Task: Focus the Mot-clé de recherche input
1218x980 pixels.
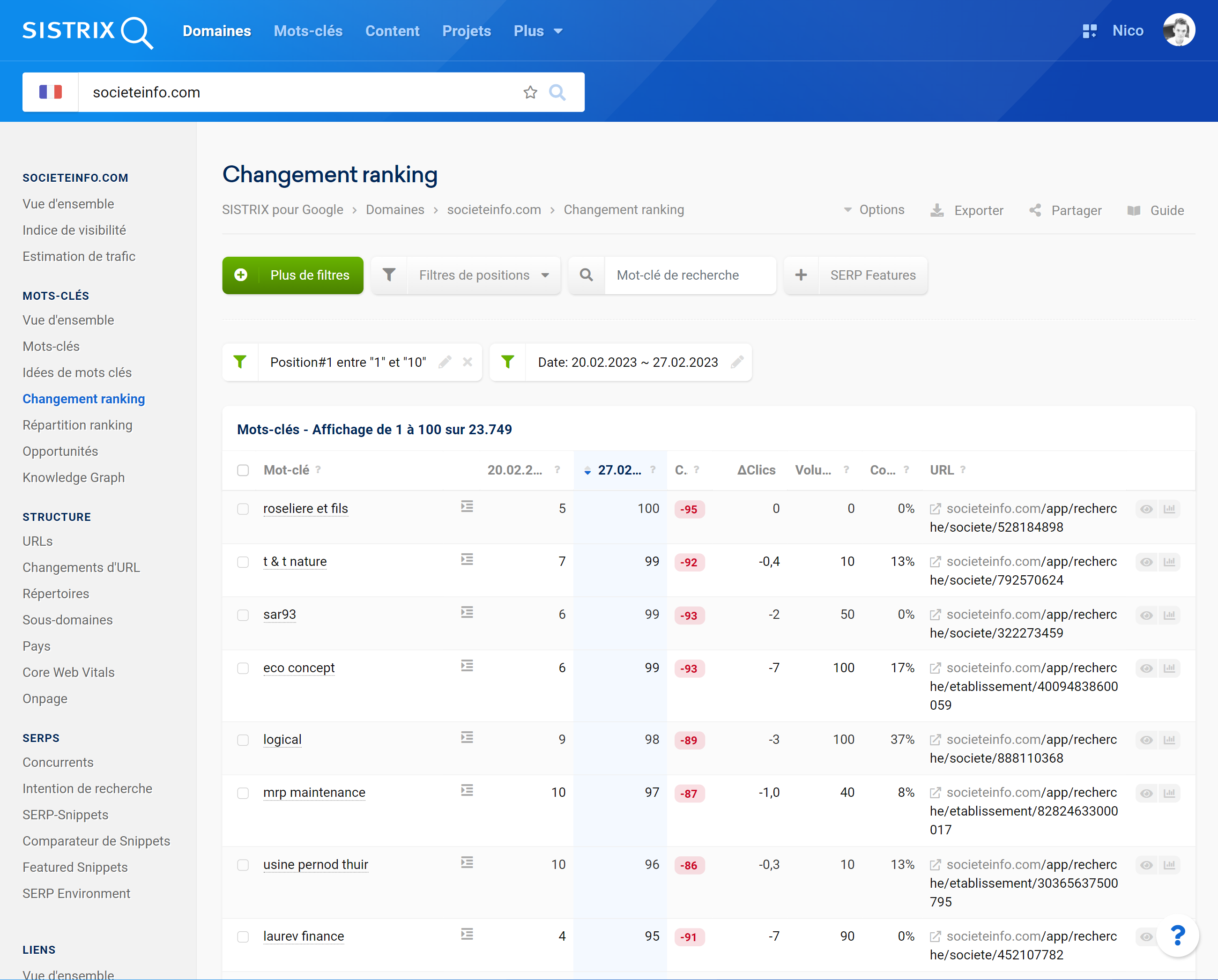Action: (691, 275)
